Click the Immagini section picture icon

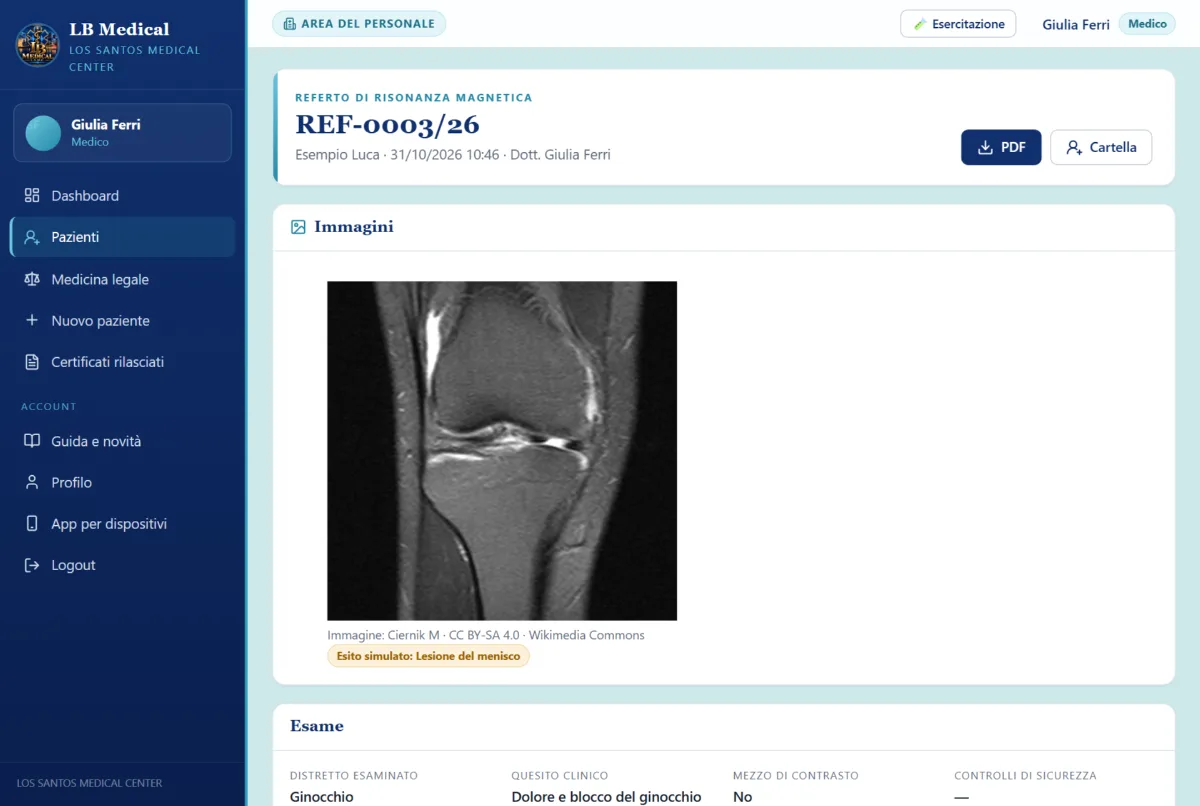click(x=298, y=227)
